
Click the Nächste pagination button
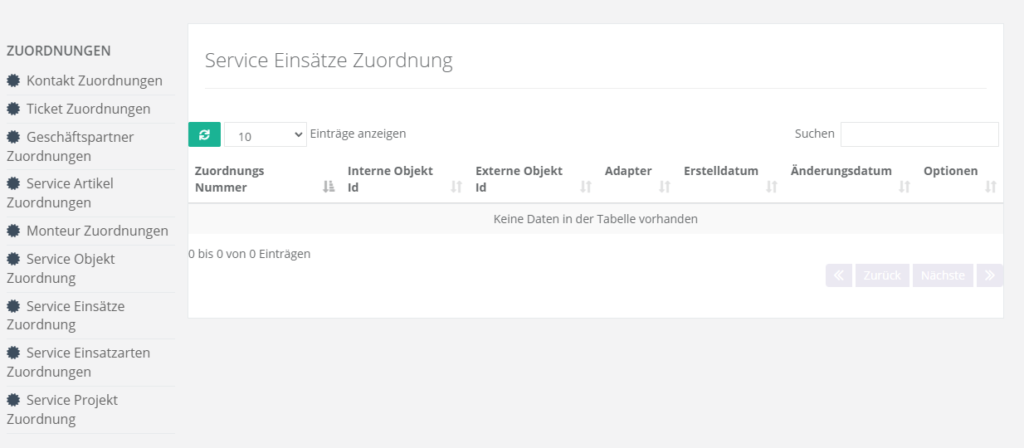click(943, 276)
